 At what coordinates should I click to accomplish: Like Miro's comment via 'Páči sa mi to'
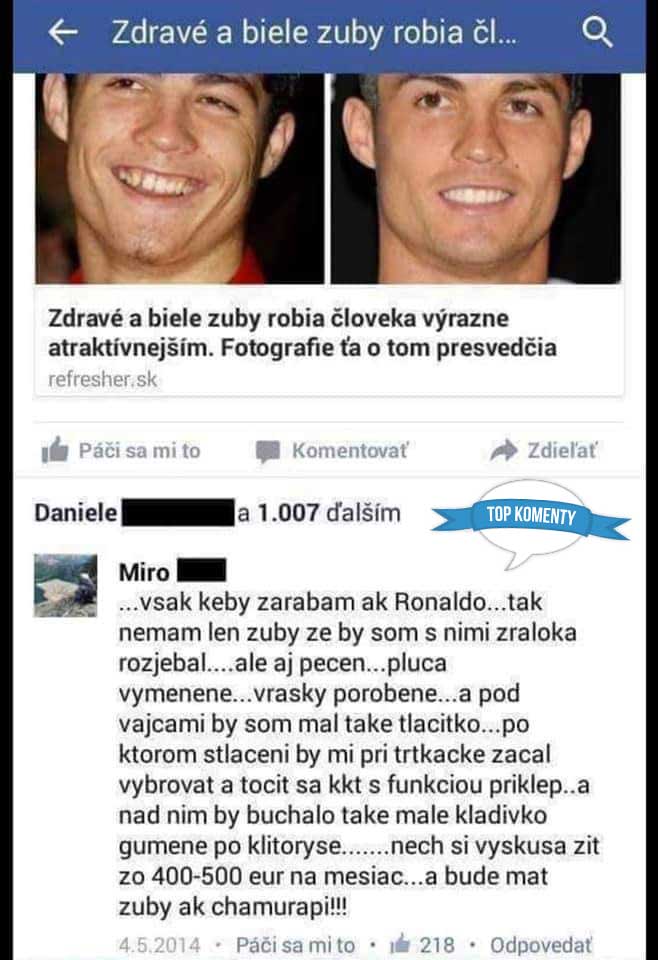coord(295,945)
